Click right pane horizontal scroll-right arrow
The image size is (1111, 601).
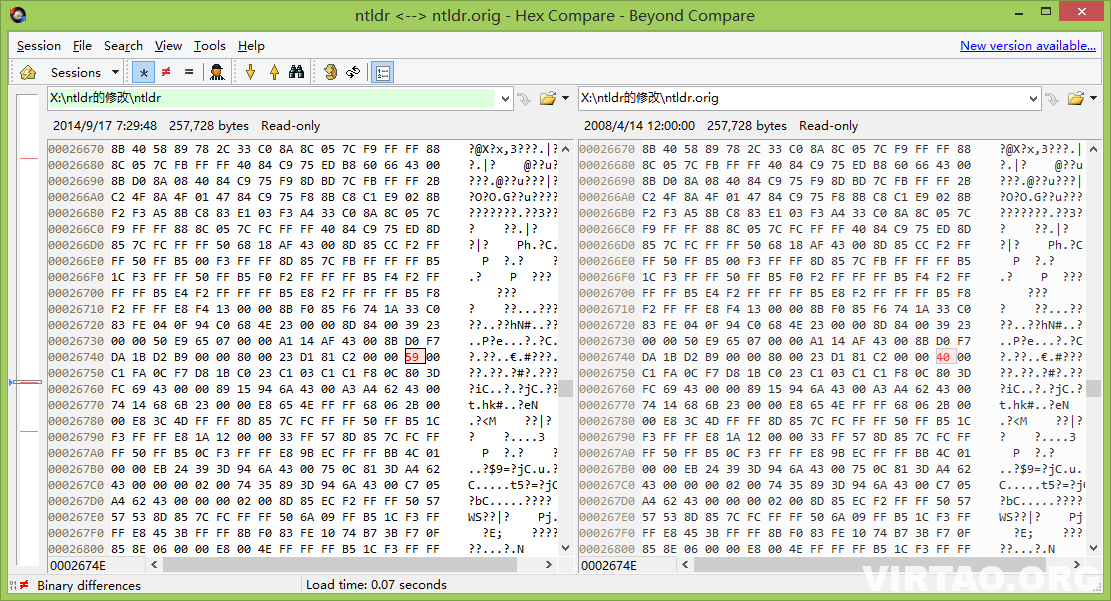point(1077,564)
